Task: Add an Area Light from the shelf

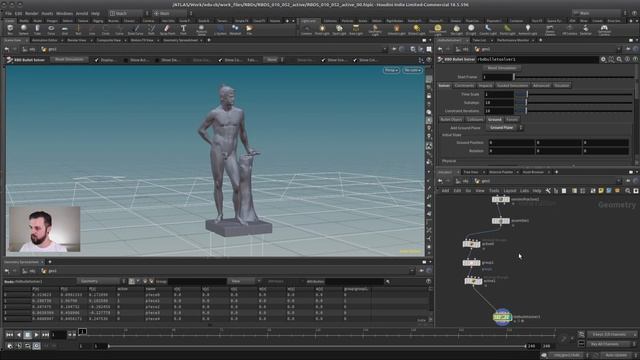Action: 356,29
